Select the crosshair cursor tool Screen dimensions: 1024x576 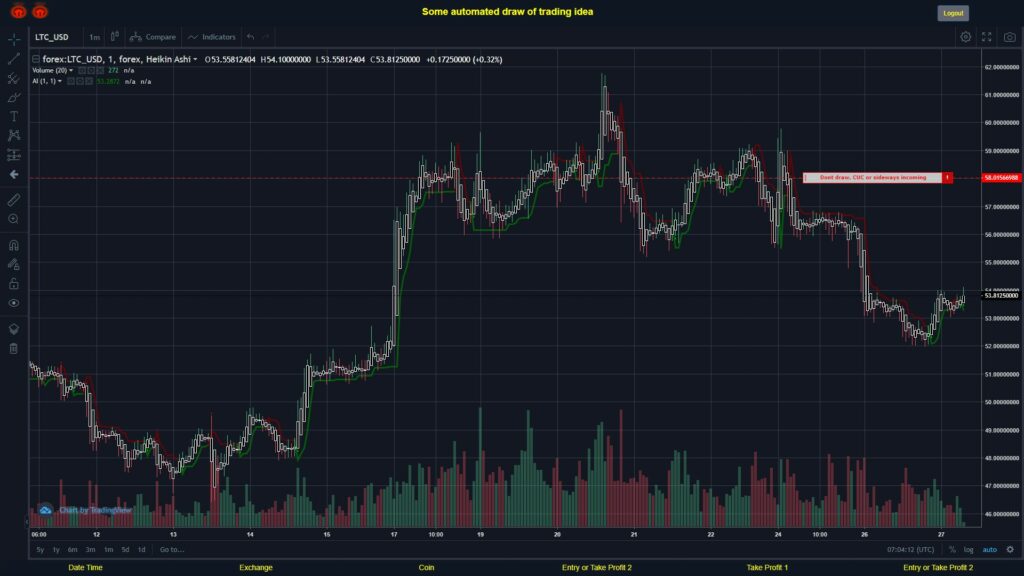[x=14, y=39]
